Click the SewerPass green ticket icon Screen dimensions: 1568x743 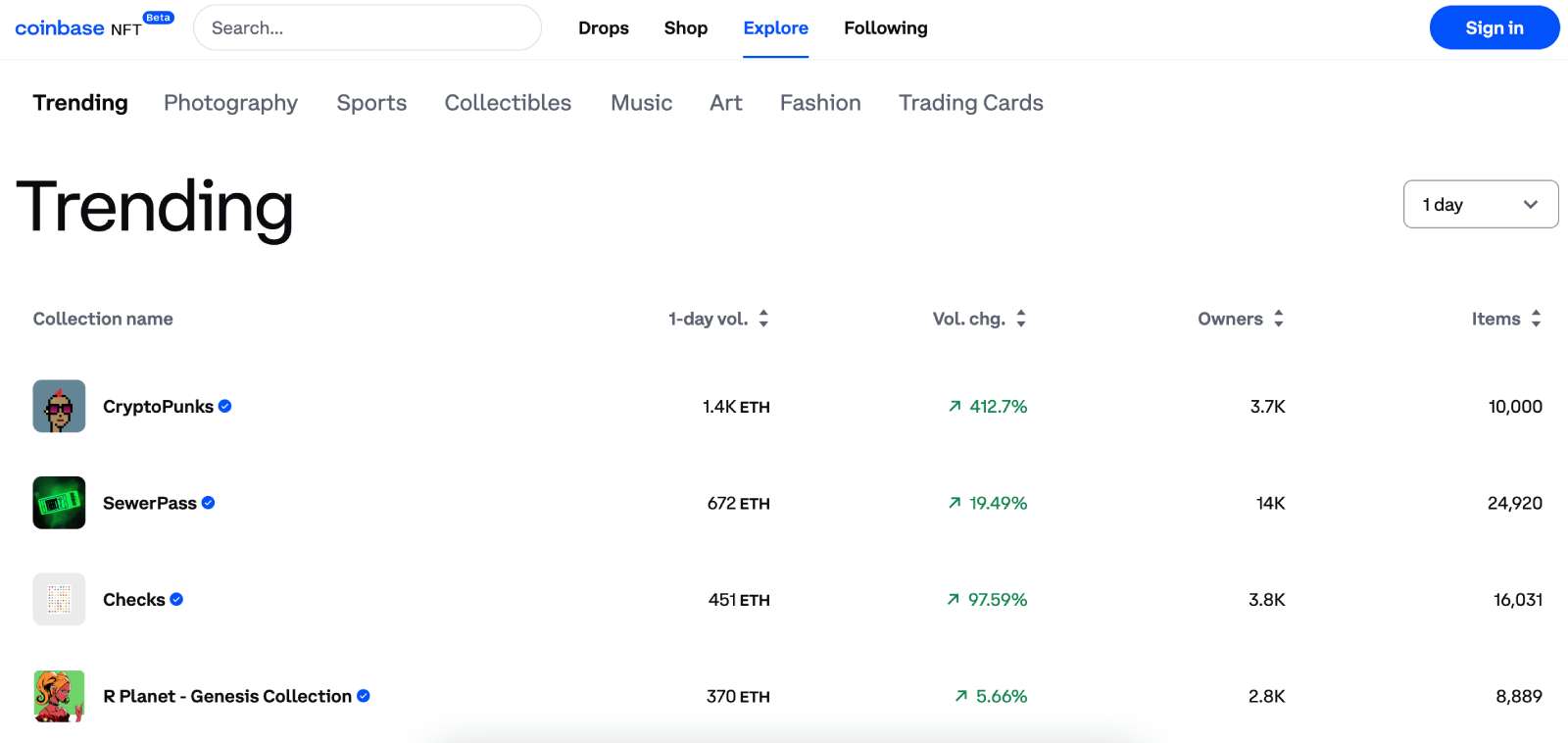pos(59,503)
